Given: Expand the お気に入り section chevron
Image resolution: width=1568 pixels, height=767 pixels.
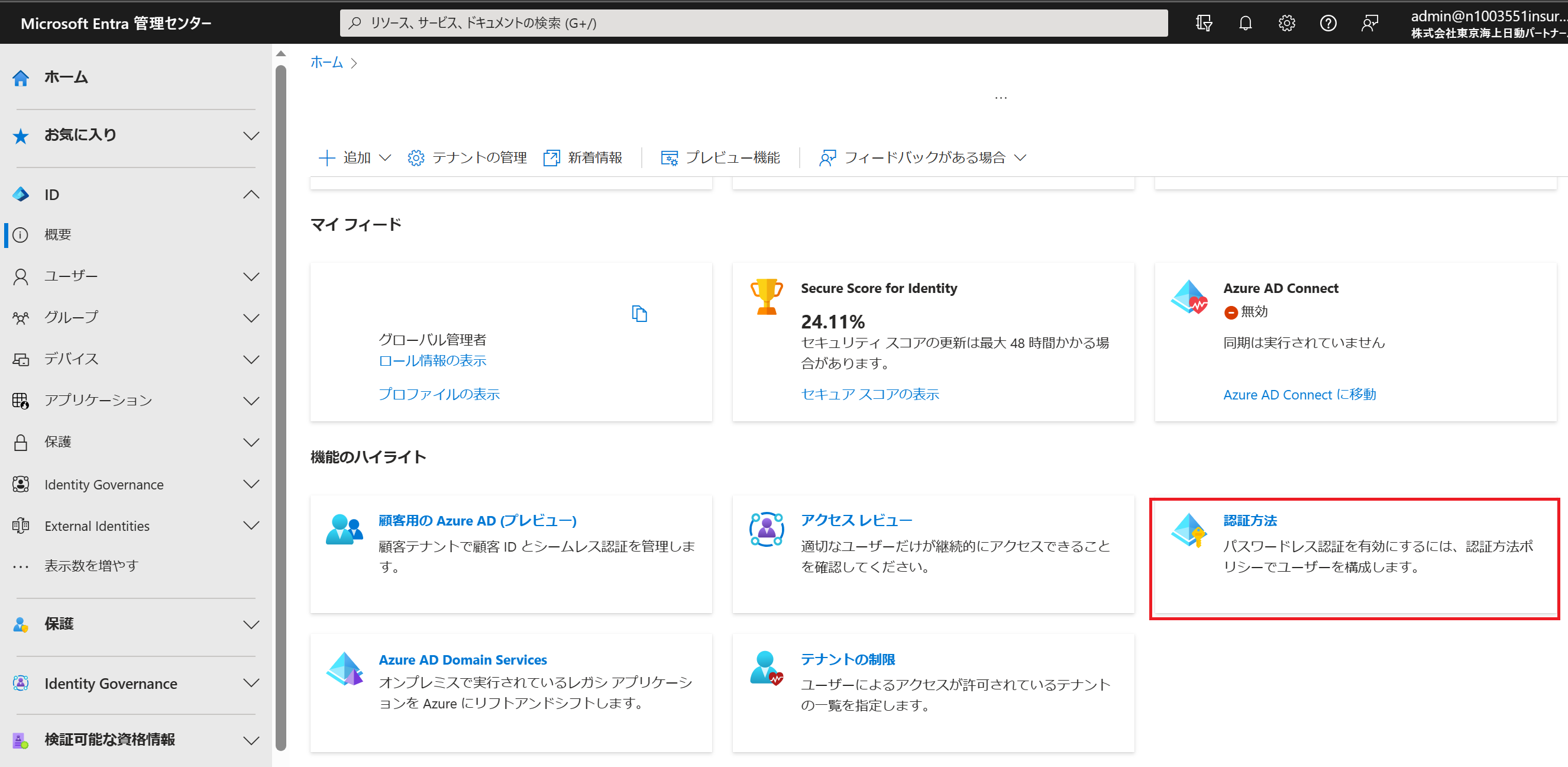Looking at the screenshot, I should coord(251,136).
